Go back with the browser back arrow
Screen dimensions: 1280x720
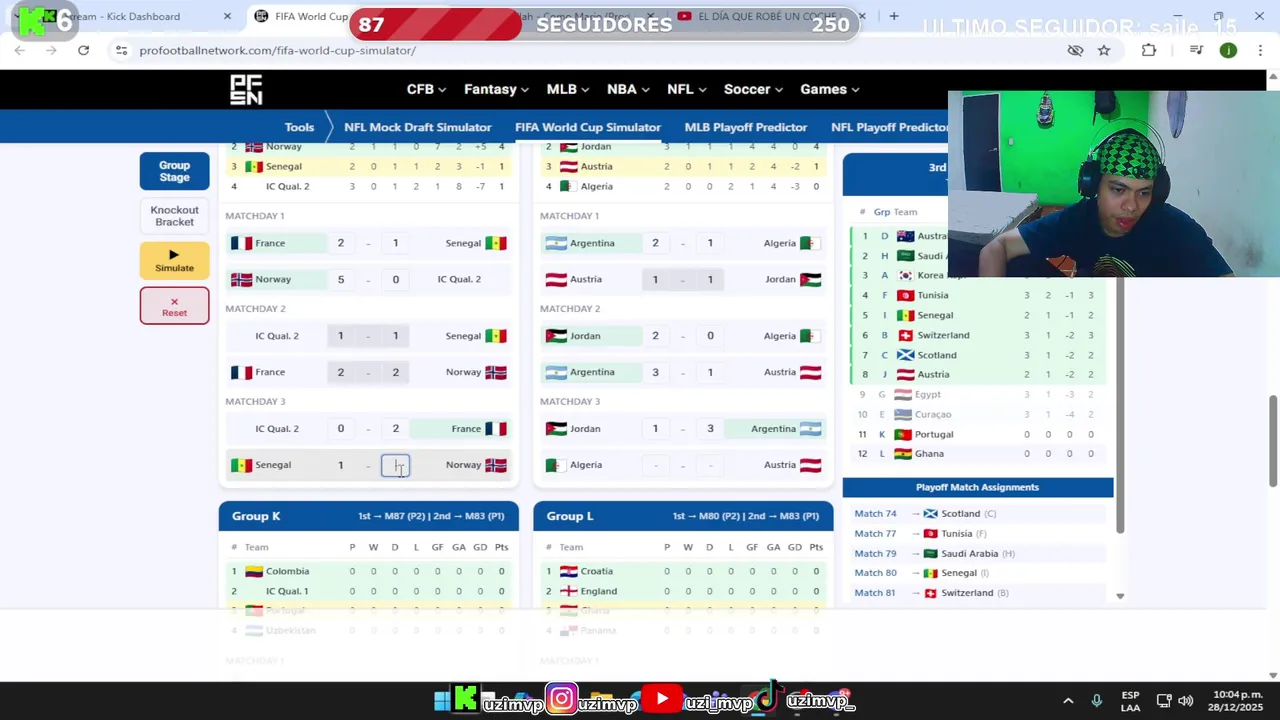(x=19, y=50)
